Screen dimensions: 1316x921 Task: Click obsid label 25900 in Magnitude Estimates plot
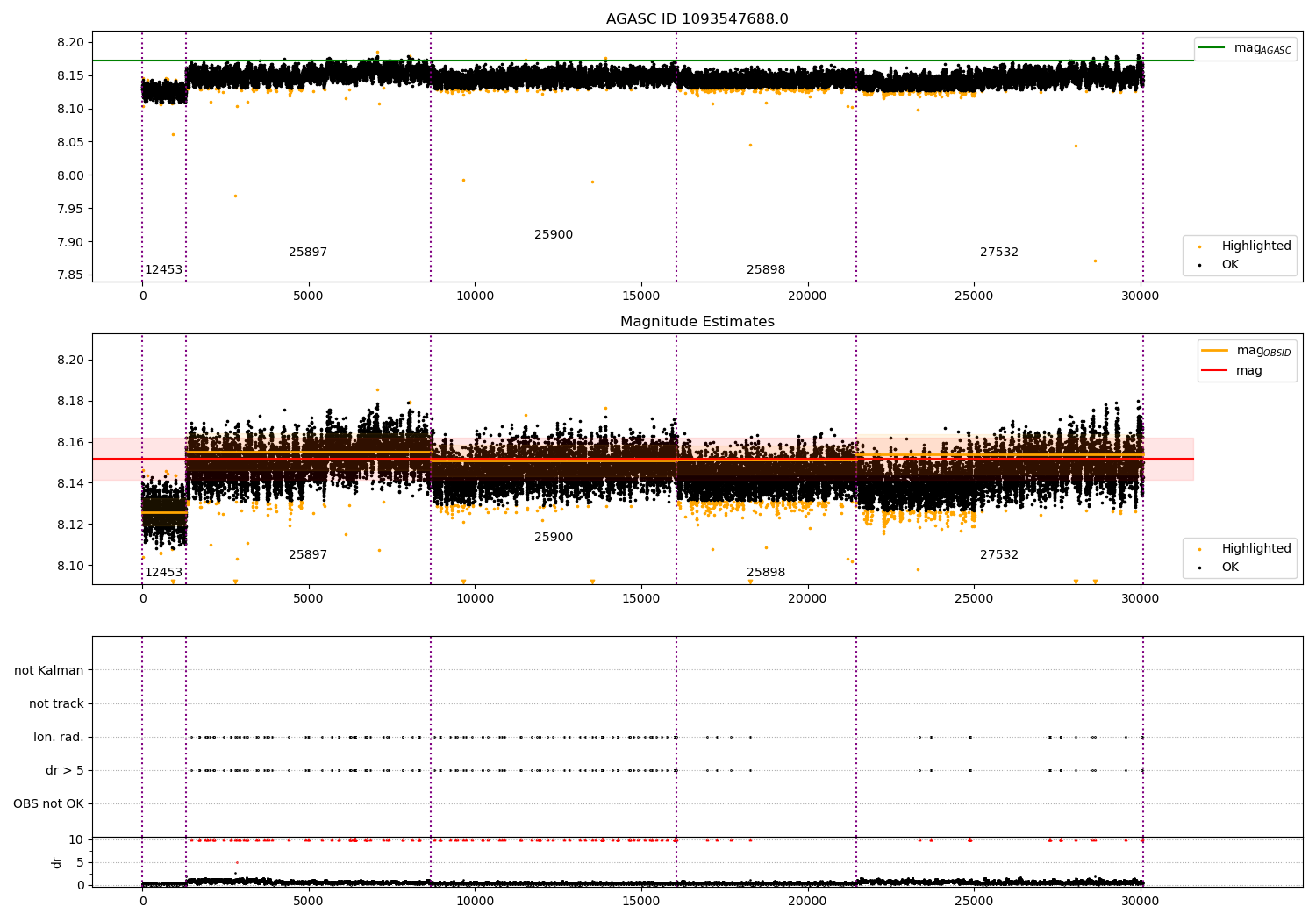pos(554,537)
